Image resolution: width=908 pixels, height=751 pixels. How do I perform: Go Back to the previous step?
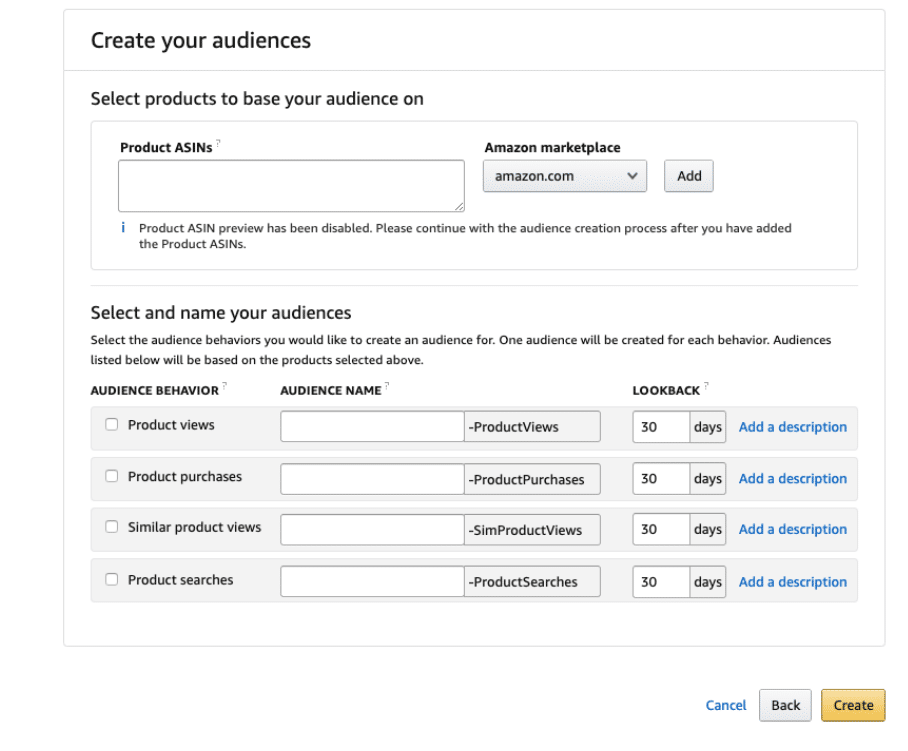point(785,705)
